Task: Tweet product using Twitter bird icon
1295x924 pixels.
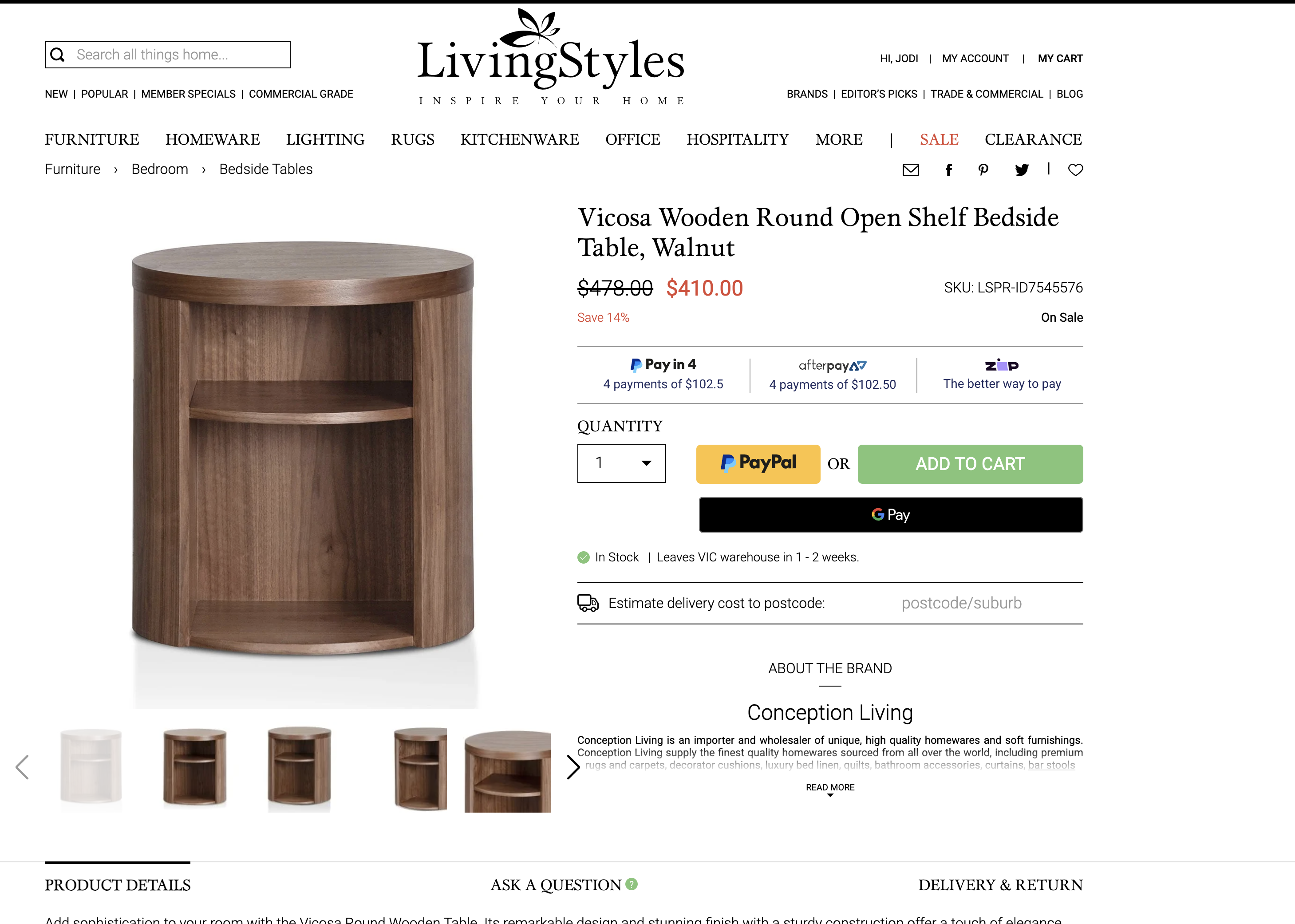Action: click(1022, 170)
